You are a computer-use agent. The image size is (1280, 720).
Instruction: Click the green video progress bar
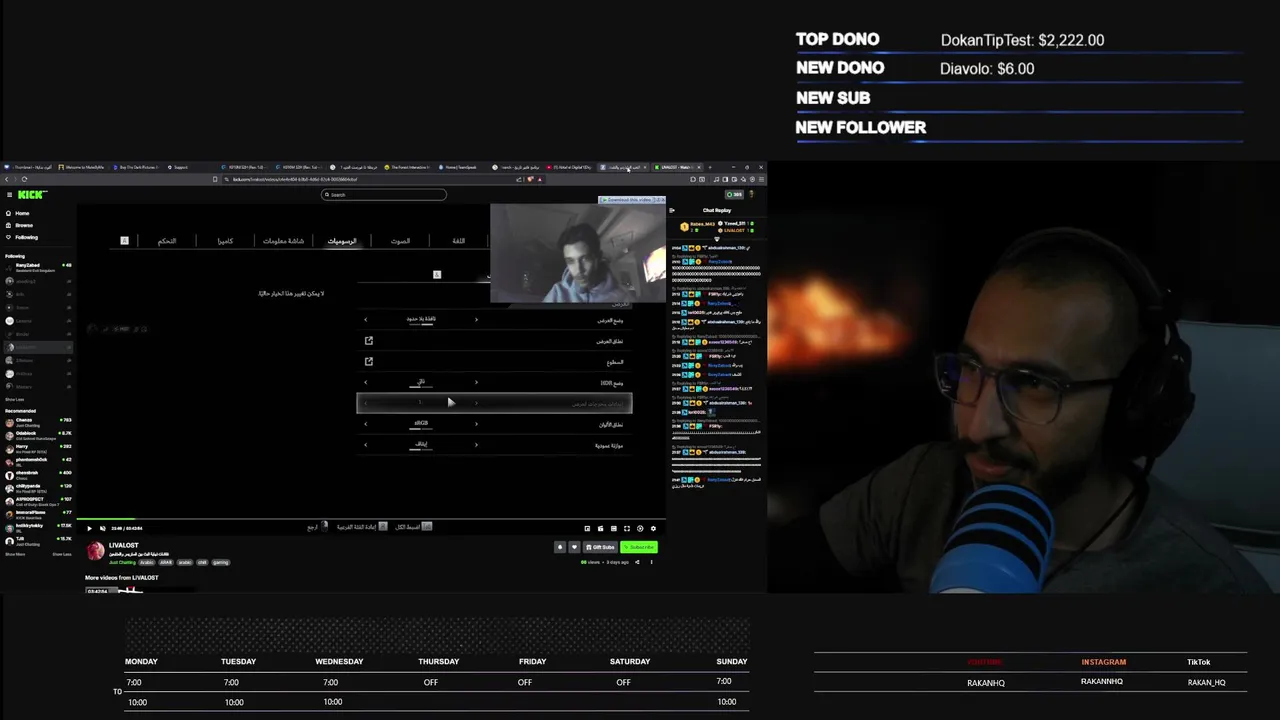point(105,519)
